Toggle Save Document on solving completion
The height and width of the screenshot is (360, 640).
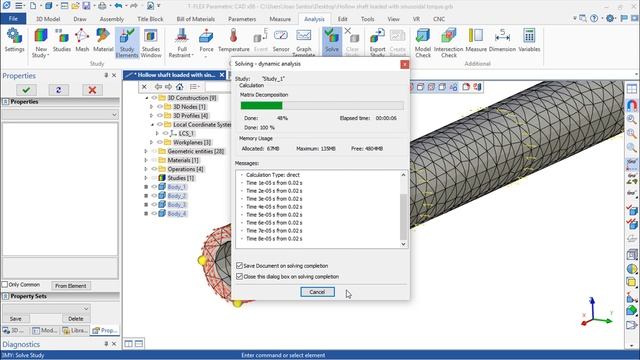(239, 265)
